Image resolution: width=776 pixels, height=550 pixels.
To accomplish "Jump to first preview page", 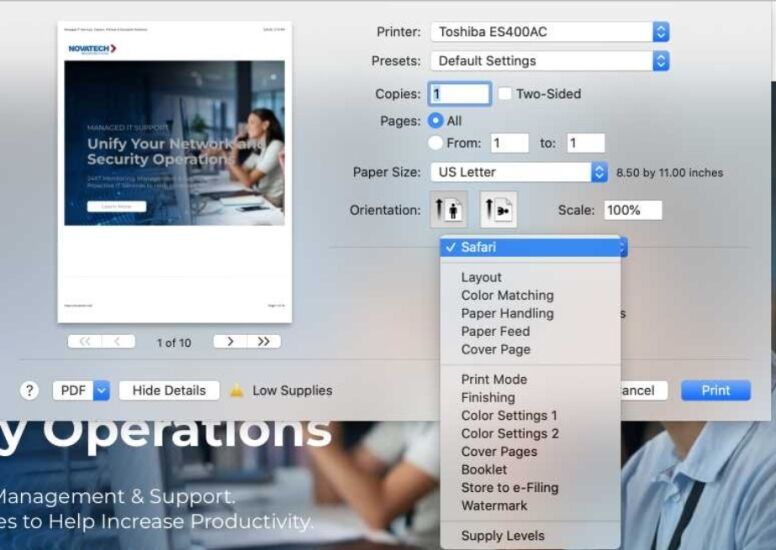I will click(84, 342).
